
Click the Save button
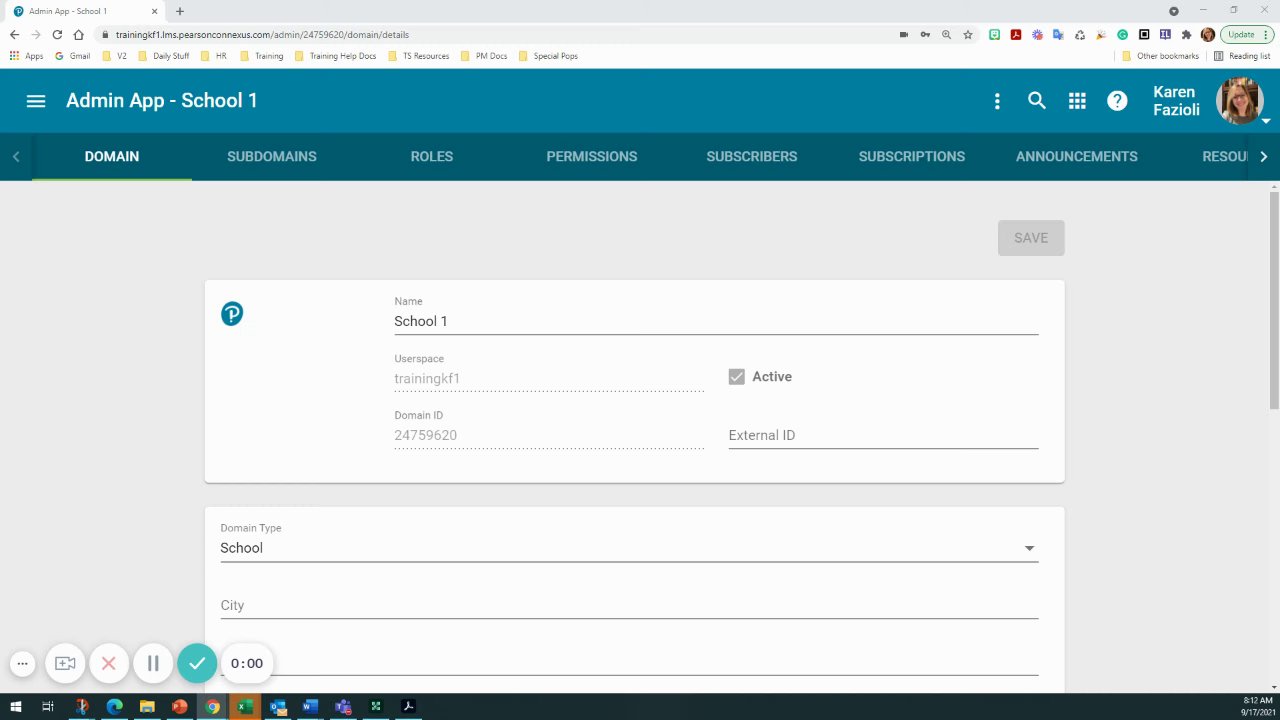pyautogui.click(x=1031, y=238)
